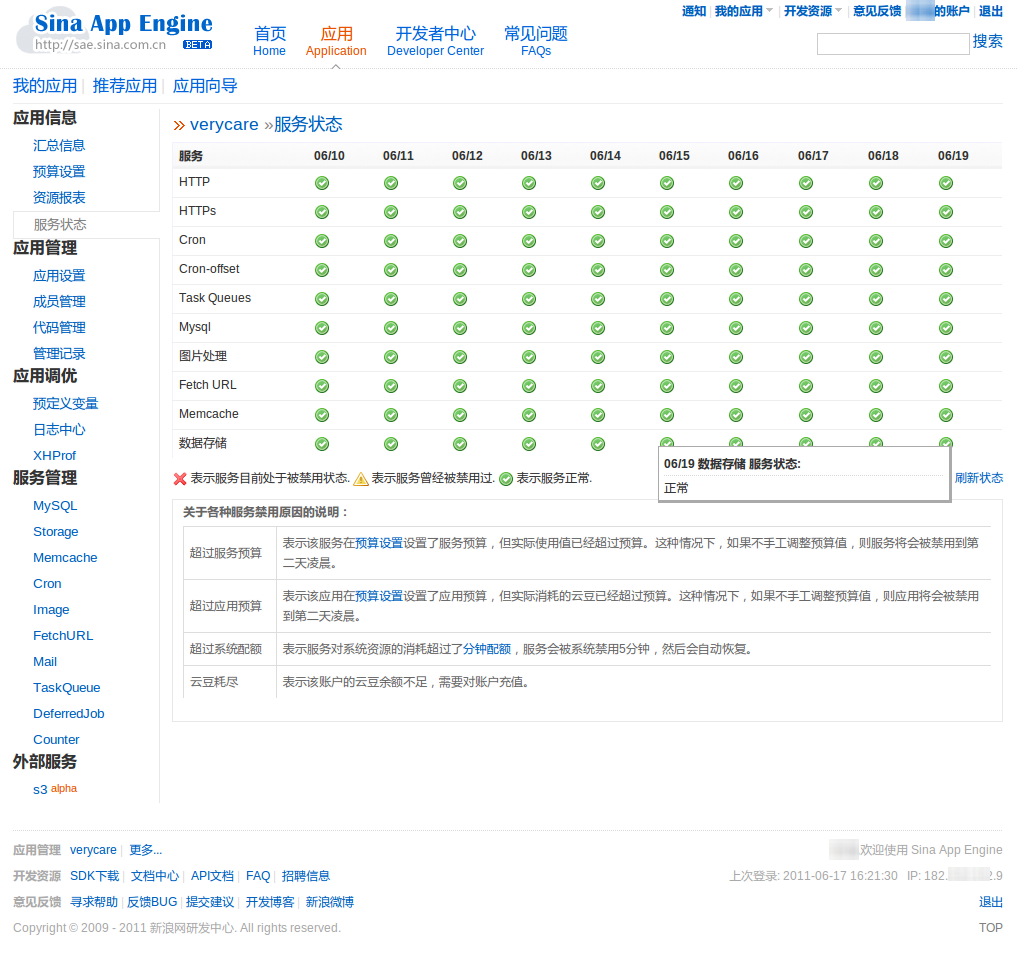The image size is (1017, 957).
Task: Click the 搜索 search button
Action: pyautogui.click(x=987, y=41)
